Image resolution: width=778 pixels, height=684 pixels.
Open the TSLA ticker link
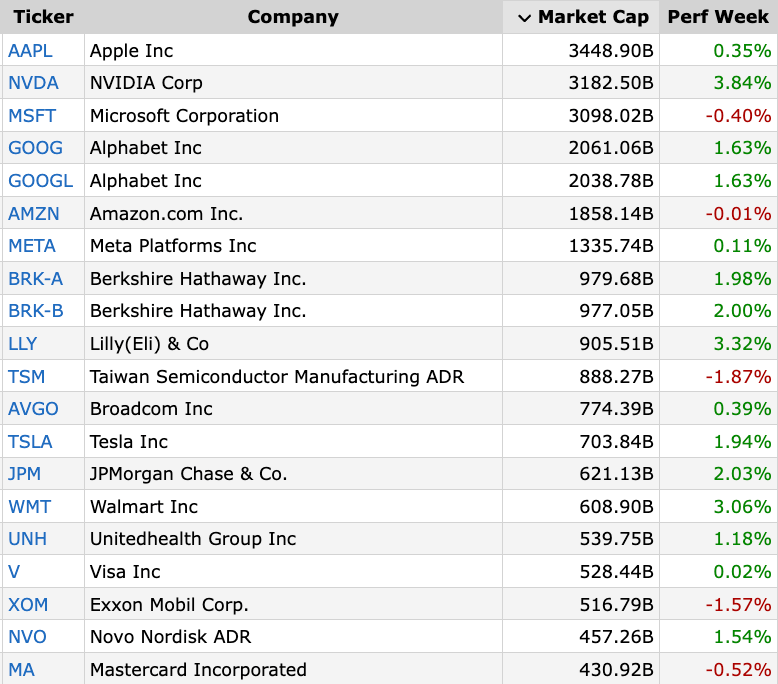coord(30,441)
